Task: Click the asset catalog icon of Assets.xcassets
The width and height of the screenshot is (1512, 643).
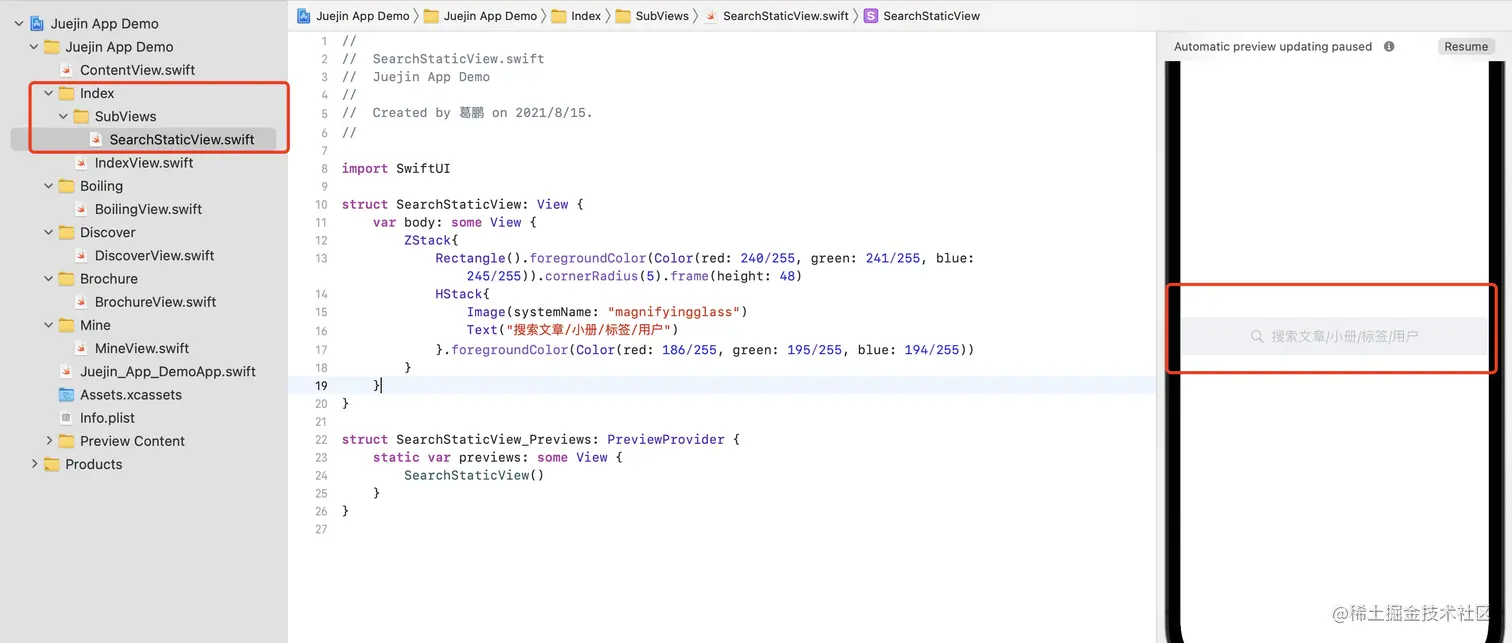Action: 66,395
